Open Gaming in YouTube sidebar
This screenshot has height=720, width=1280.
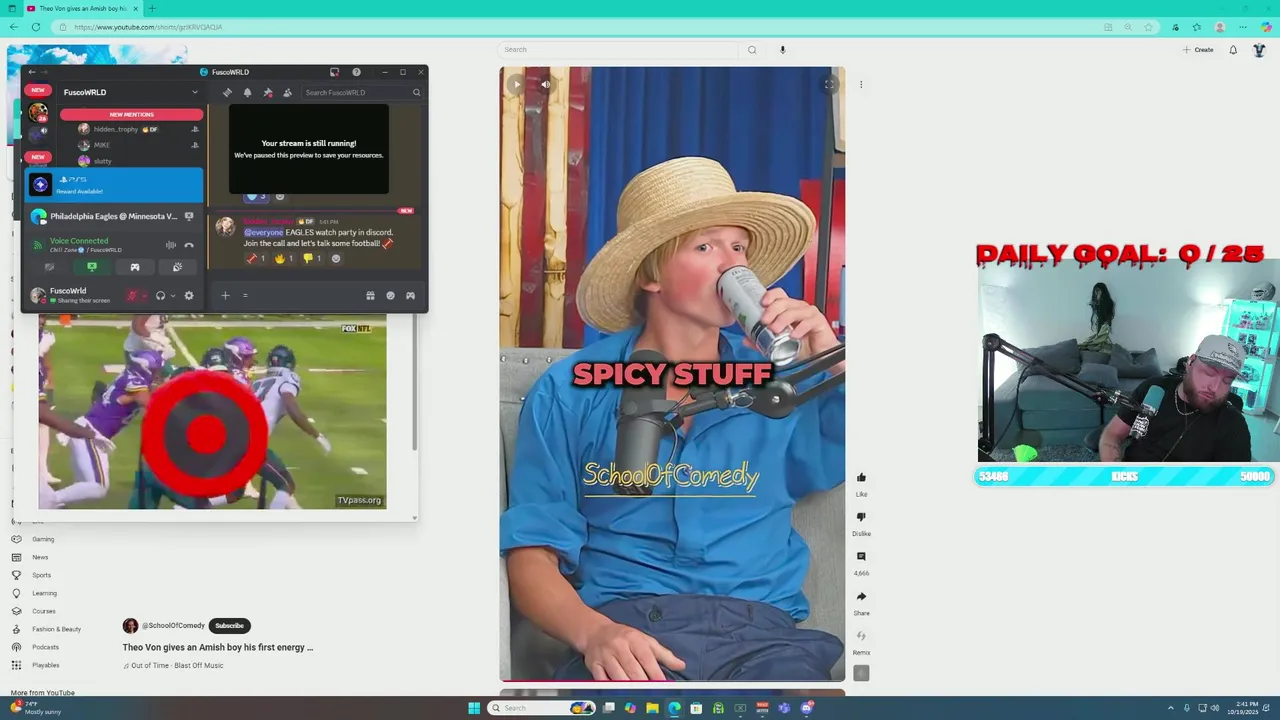(43, 539)
